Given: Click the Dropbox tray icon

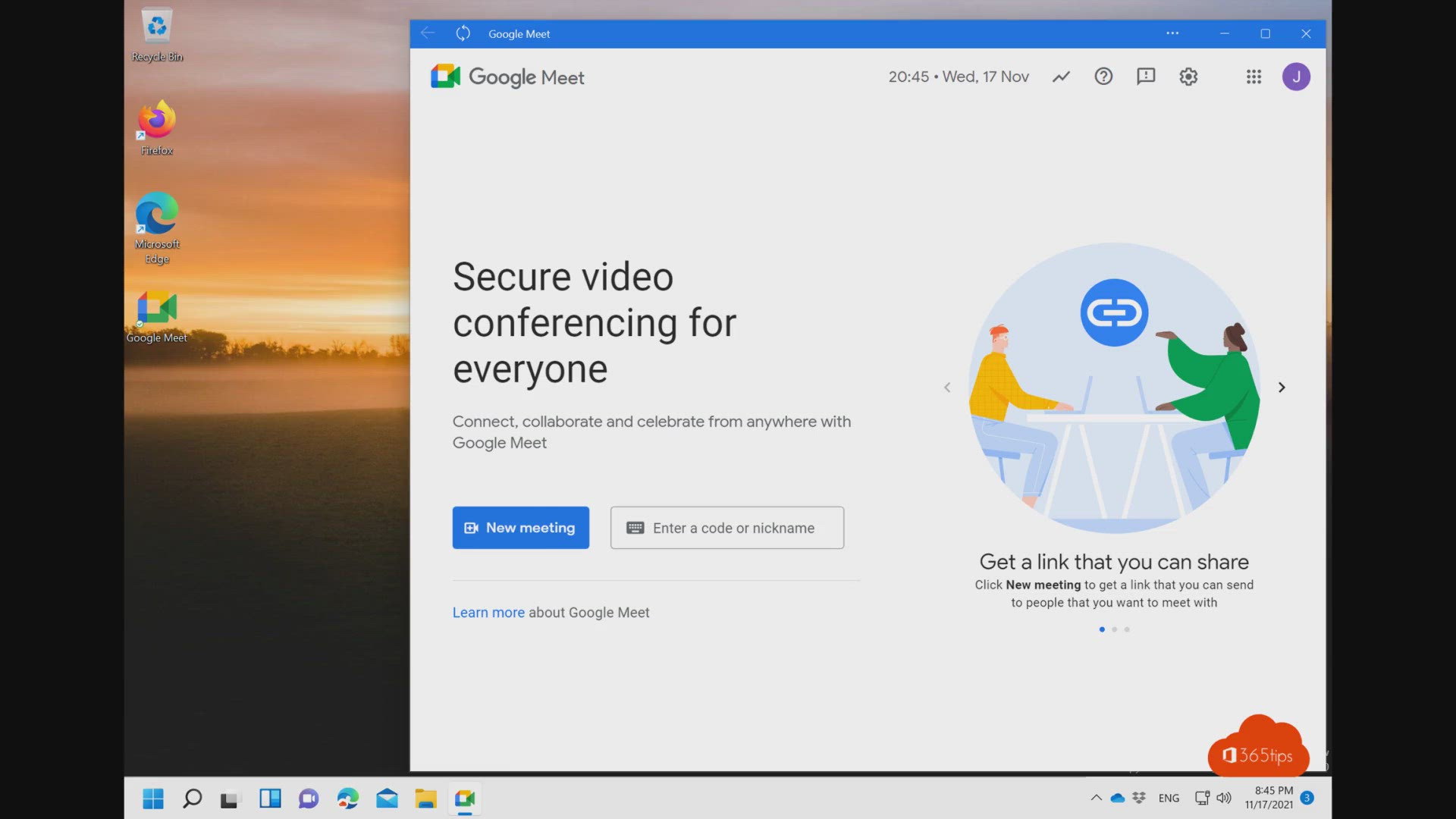Looking at the screenshot, I should click(x=1139, y=798).
